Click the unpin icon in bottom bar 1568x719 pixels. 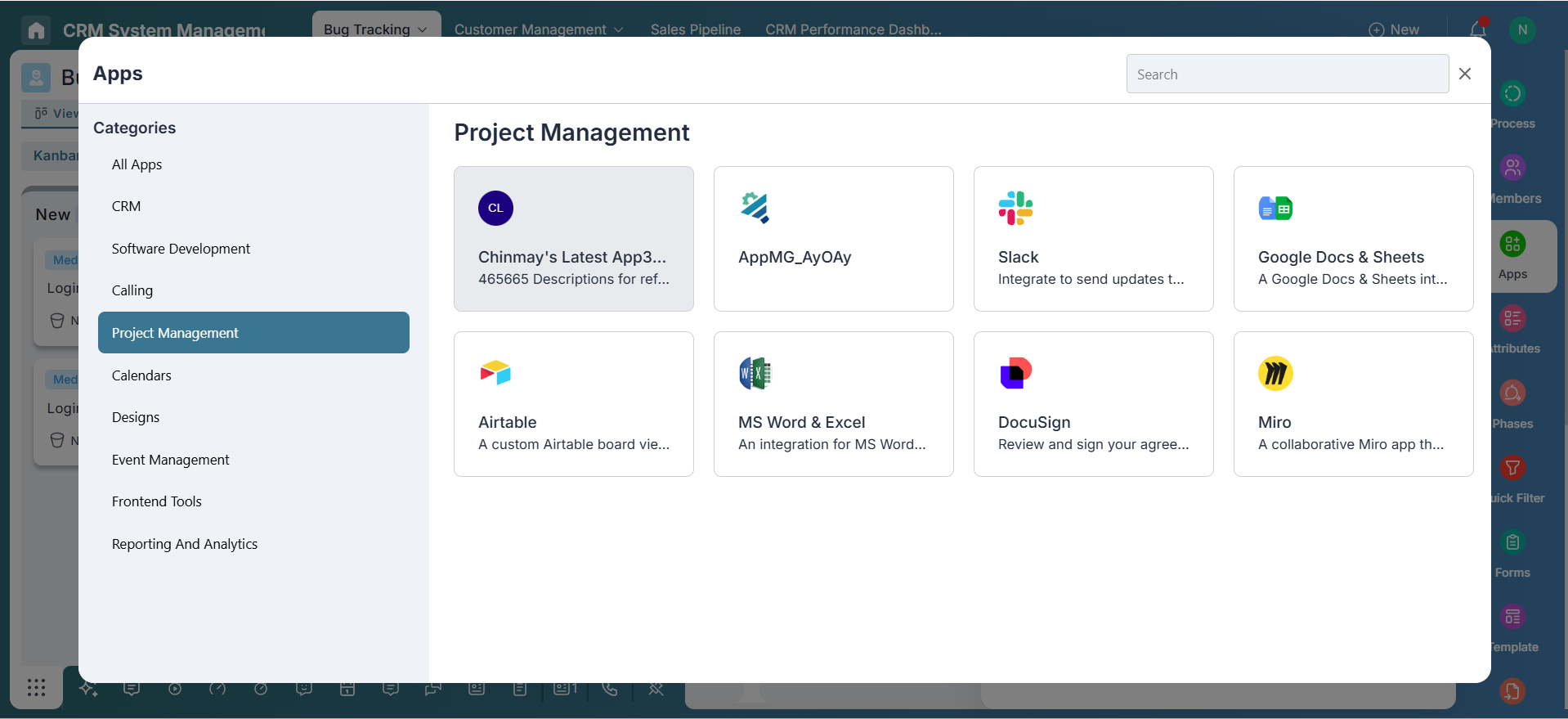(656, 689)
